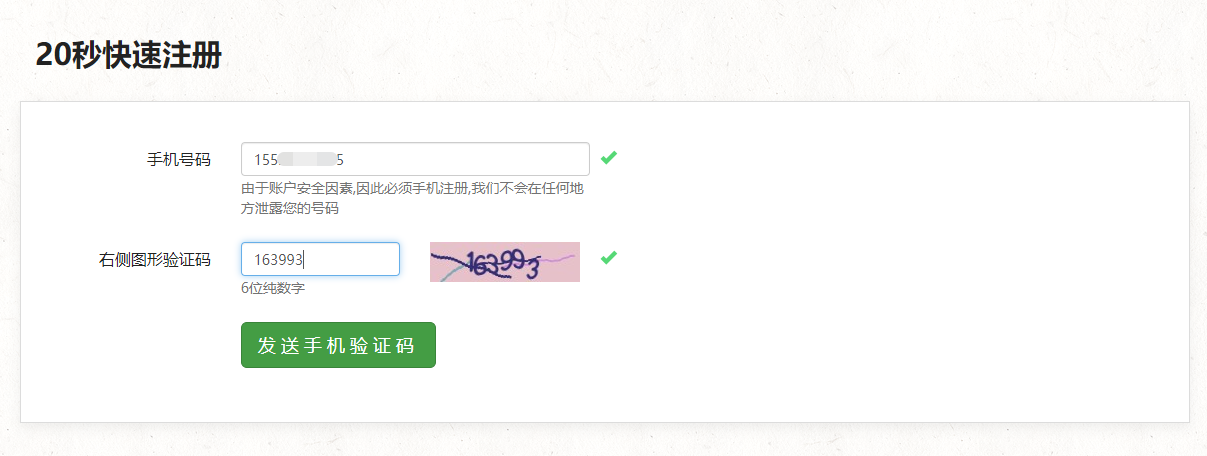Refresh the 163993 captcha image
The height and width of the screenshot is (456, 1207).
click(x=505, y=262)
